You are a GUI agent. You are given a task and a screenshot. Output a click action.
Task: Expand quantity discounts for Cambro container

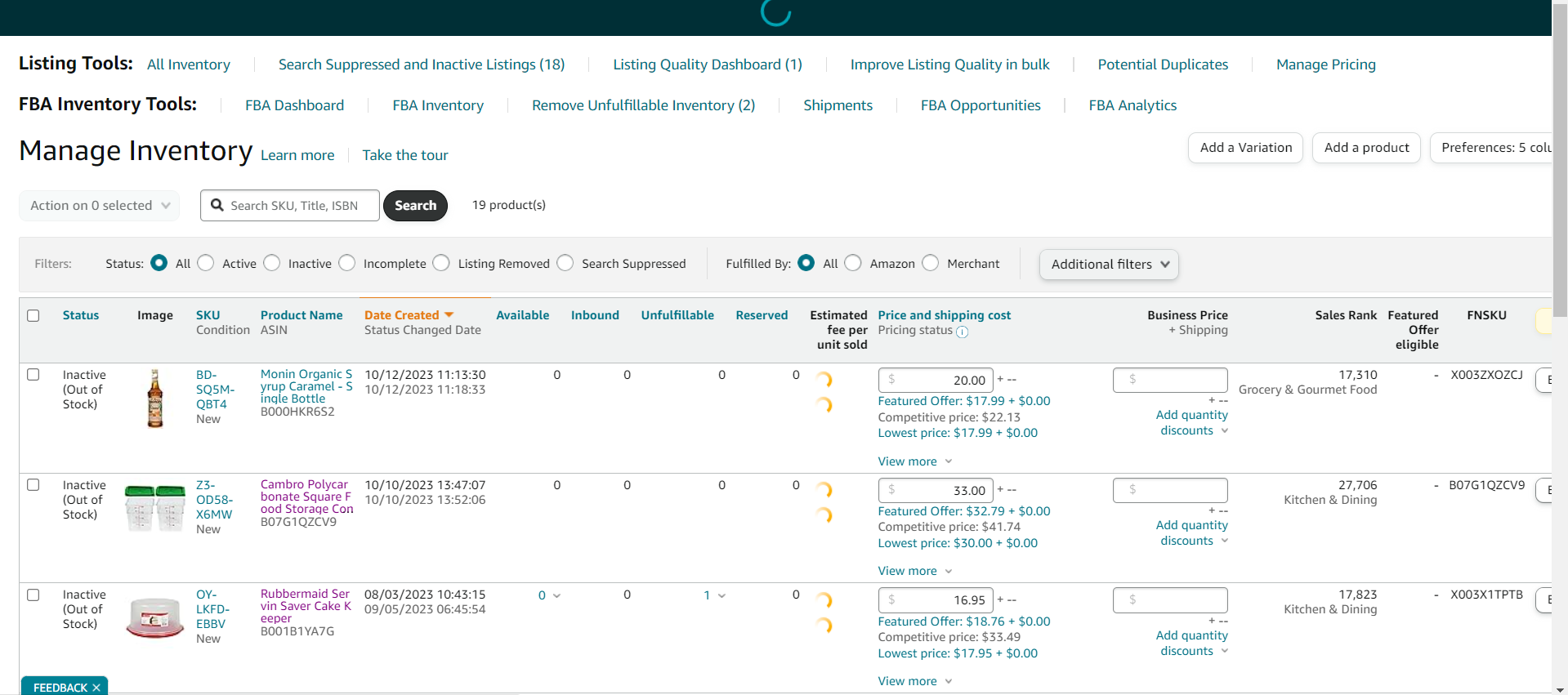pos(1192,533)
